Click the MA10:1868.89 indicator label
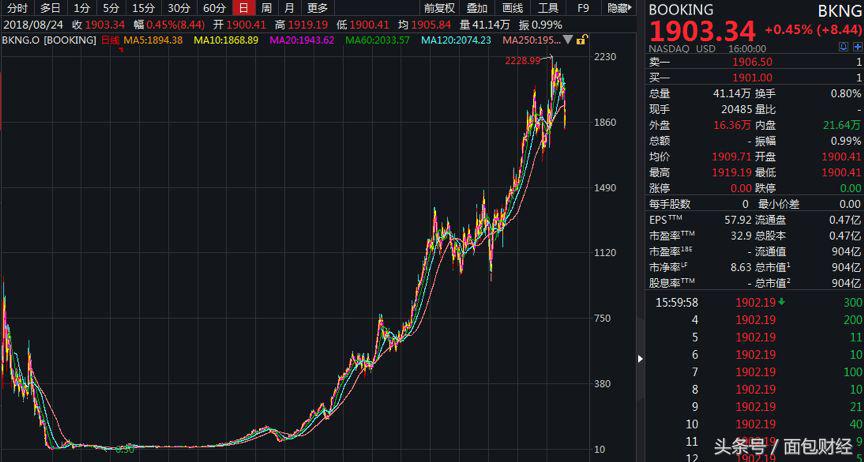This screenshot has width=864, height=462. (x=226, y=40)
